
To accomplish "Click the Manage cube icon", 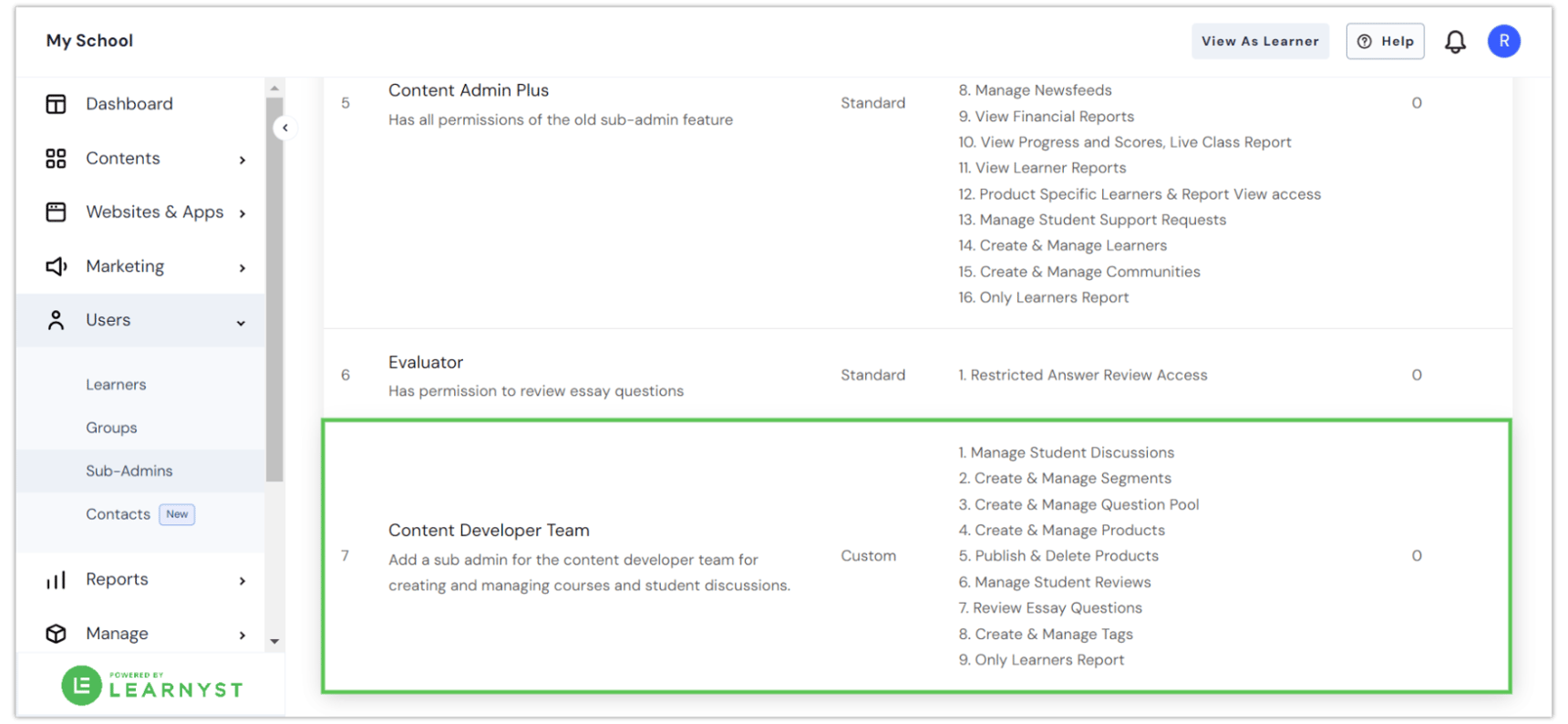I will 56,633.
